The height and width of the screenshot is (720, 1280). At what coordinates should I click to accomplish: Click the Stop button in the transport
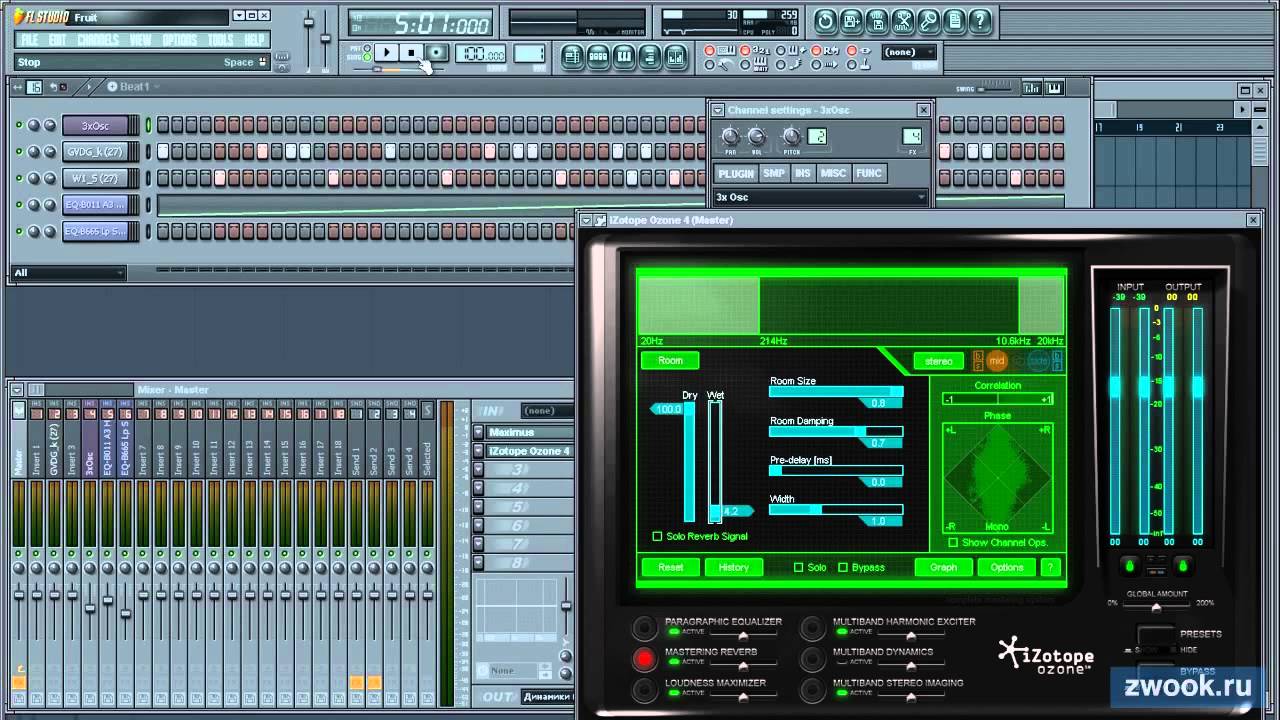pyautogui.click(x=411, y=53)
